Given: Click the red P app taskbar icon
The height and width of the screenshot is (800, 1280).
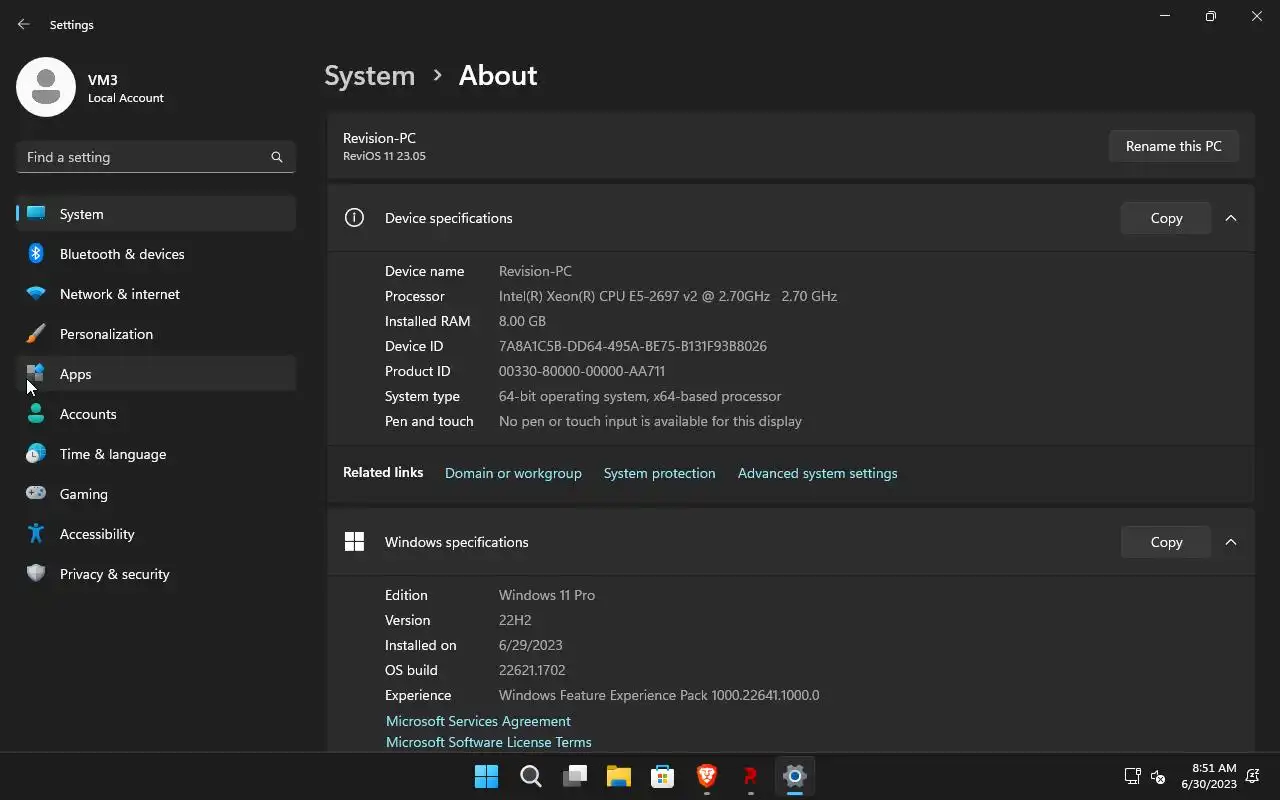Looking at the screenshot, I should [750, 776].
